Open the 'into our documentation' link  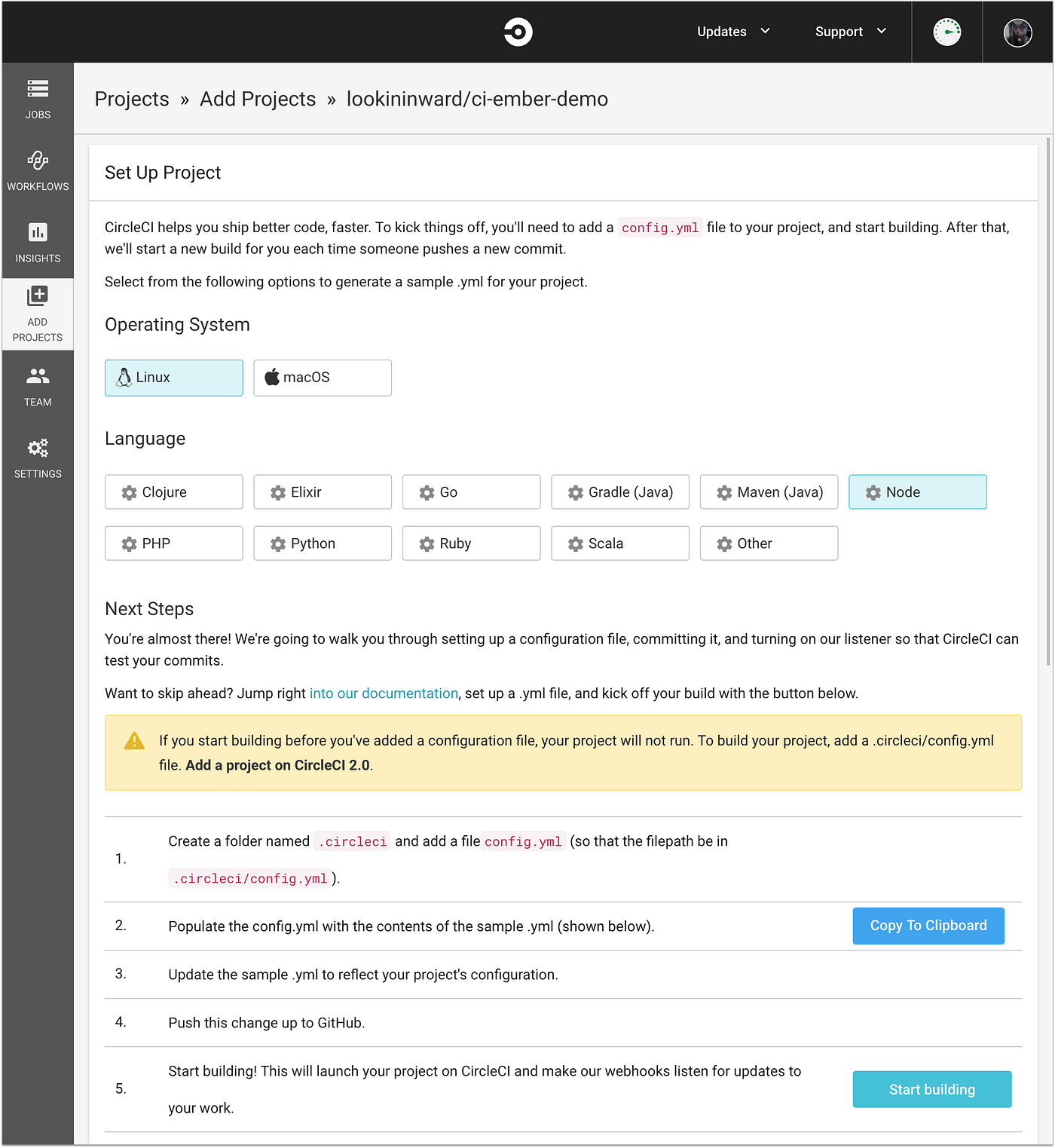(x=384, y=693)
